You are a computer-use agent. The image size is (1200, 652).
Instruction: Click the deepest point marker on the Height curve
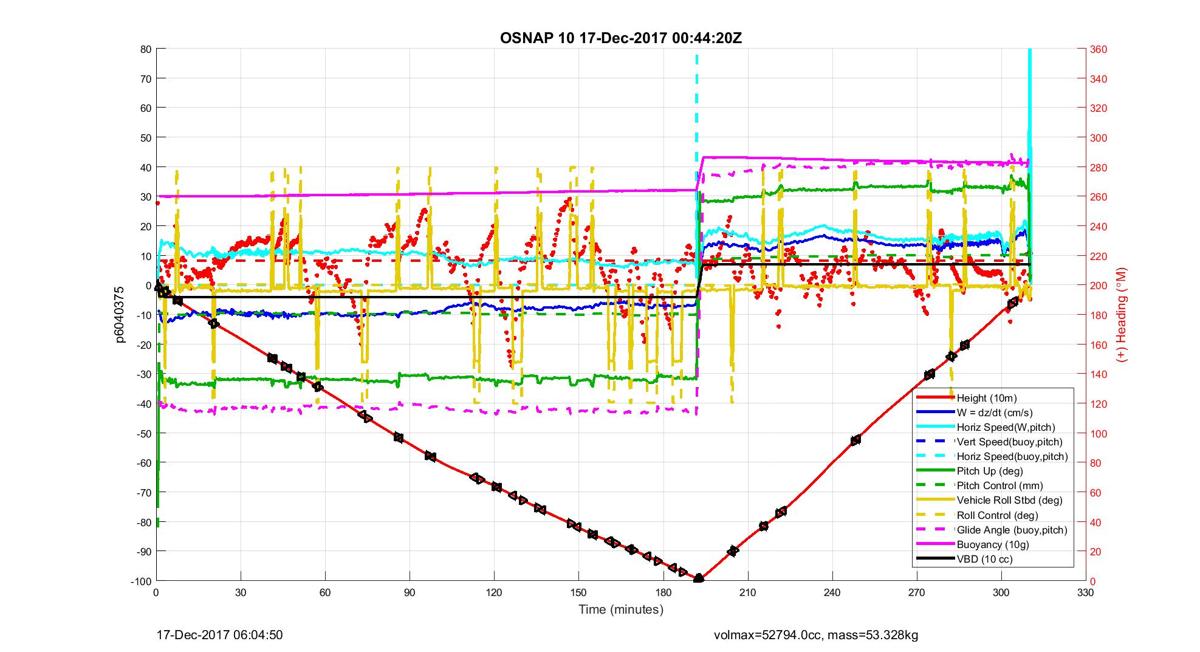click(699, 579)
